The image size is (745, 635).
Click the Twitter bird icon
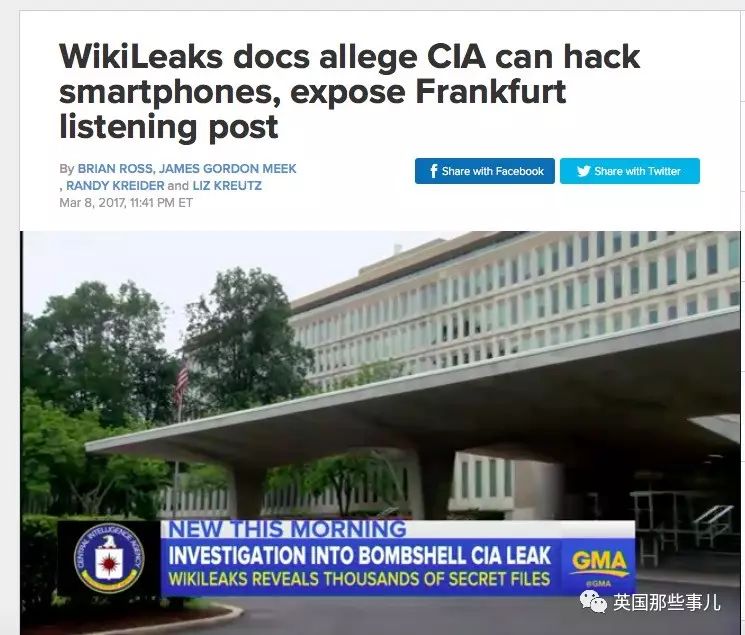(583, 171)
